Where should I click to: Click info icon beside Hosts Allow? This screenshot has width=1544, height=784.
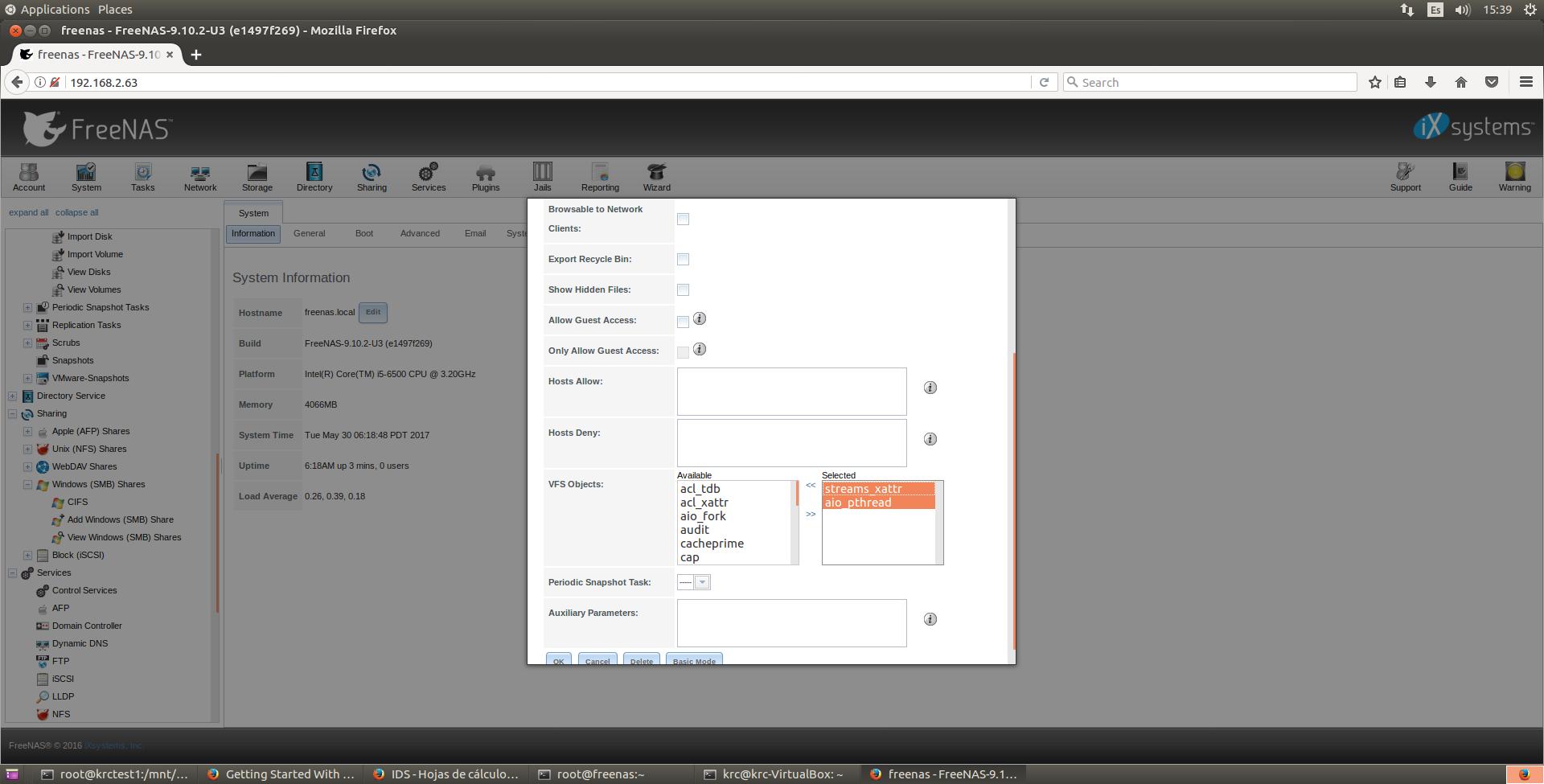[930, 388]
